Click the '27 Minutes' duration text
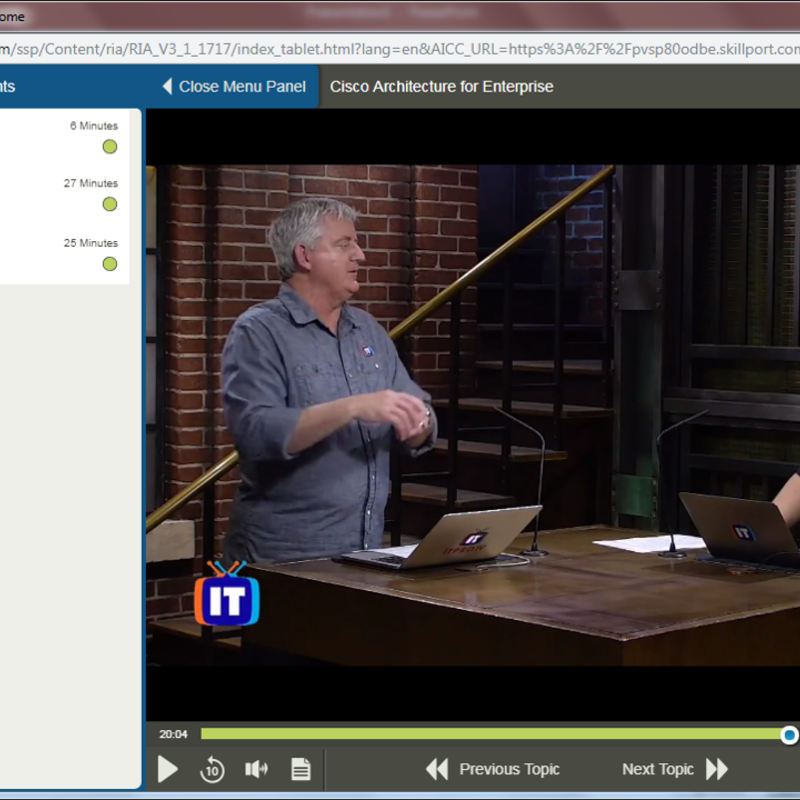Viewport: 800px width, 800px height. click(91, 183)
